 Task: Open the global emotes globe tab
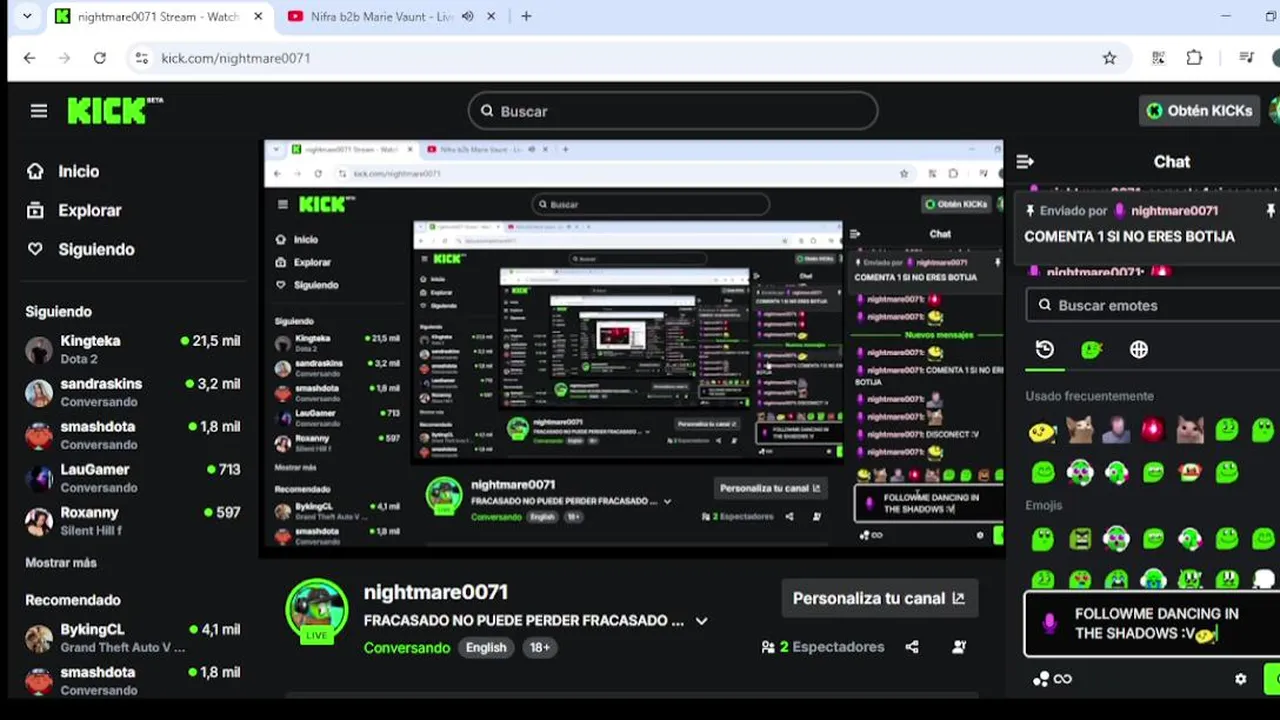click(x=1139, y=350)
